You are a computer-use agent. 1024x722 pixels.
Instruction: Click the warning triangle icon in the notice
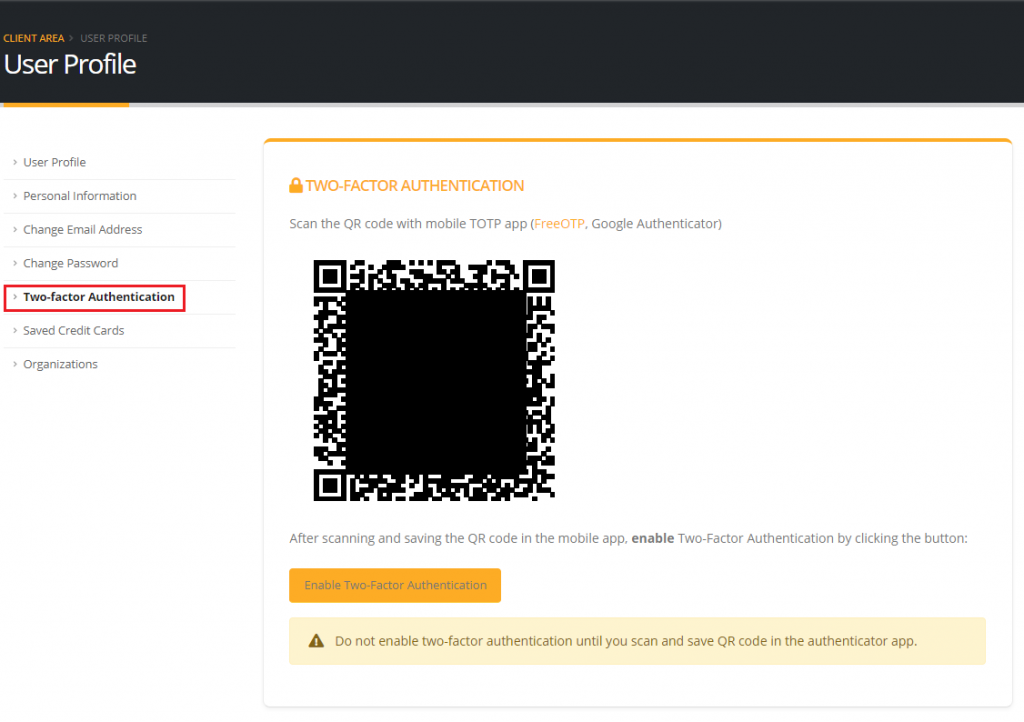tap(316, 641)
